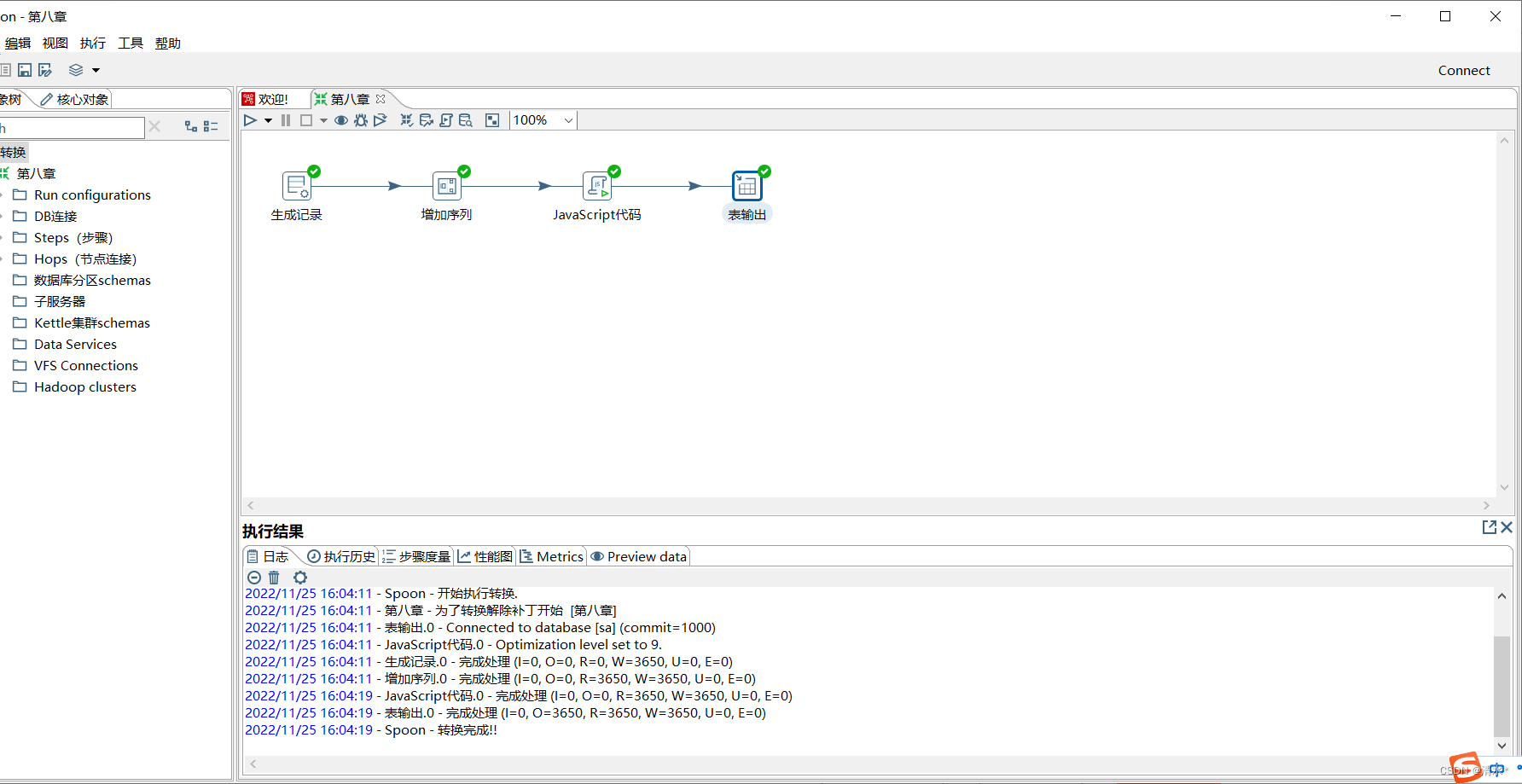Screen dimensions: 1522x784
Task: Select the 增加序列 step icon
Action: pyautogui.click(x=447, y=186)
